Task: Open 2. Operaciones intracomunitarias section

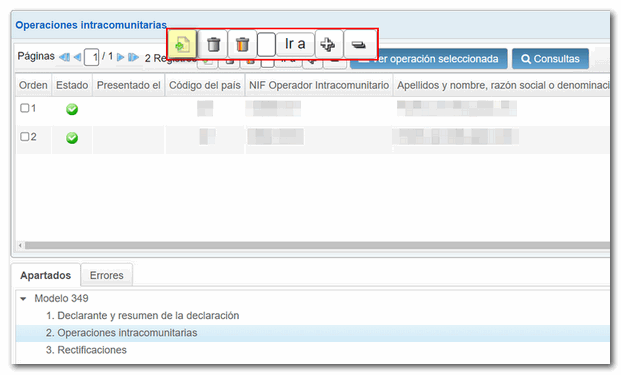Action: pos(121,333)
